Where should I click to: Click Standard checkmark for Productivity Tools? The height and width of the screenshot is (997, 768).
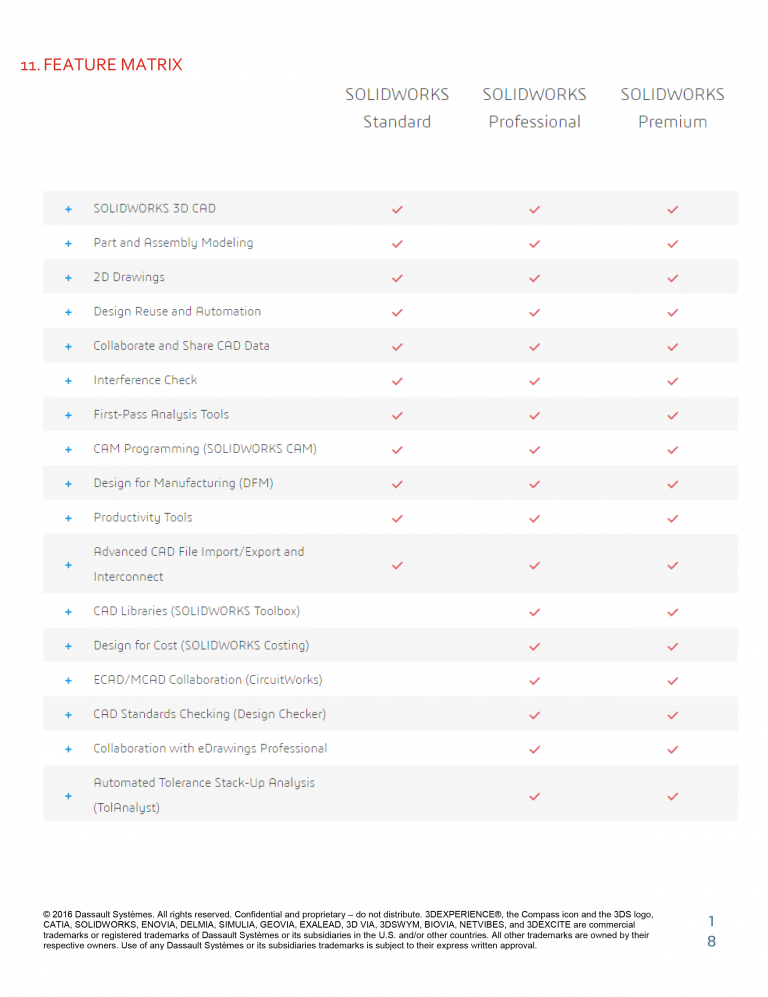point(397,518)
